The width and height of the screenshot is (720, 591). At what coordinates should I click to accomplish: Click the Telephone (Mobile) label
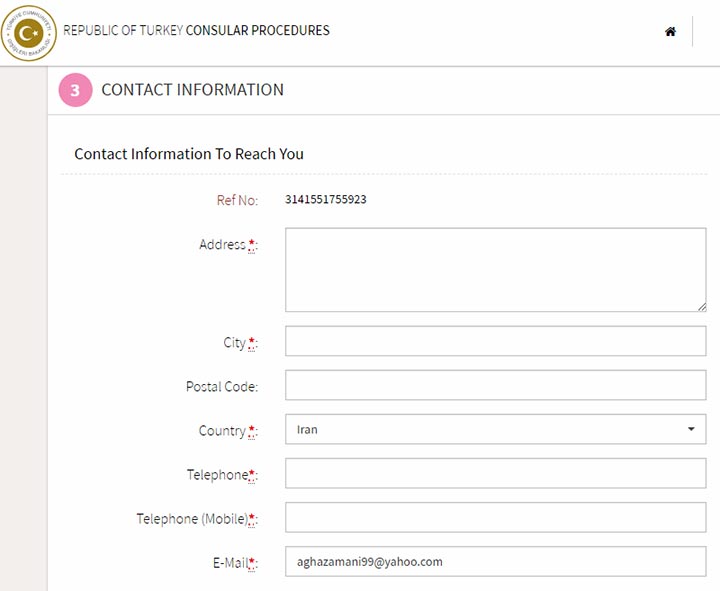point(192,519)
